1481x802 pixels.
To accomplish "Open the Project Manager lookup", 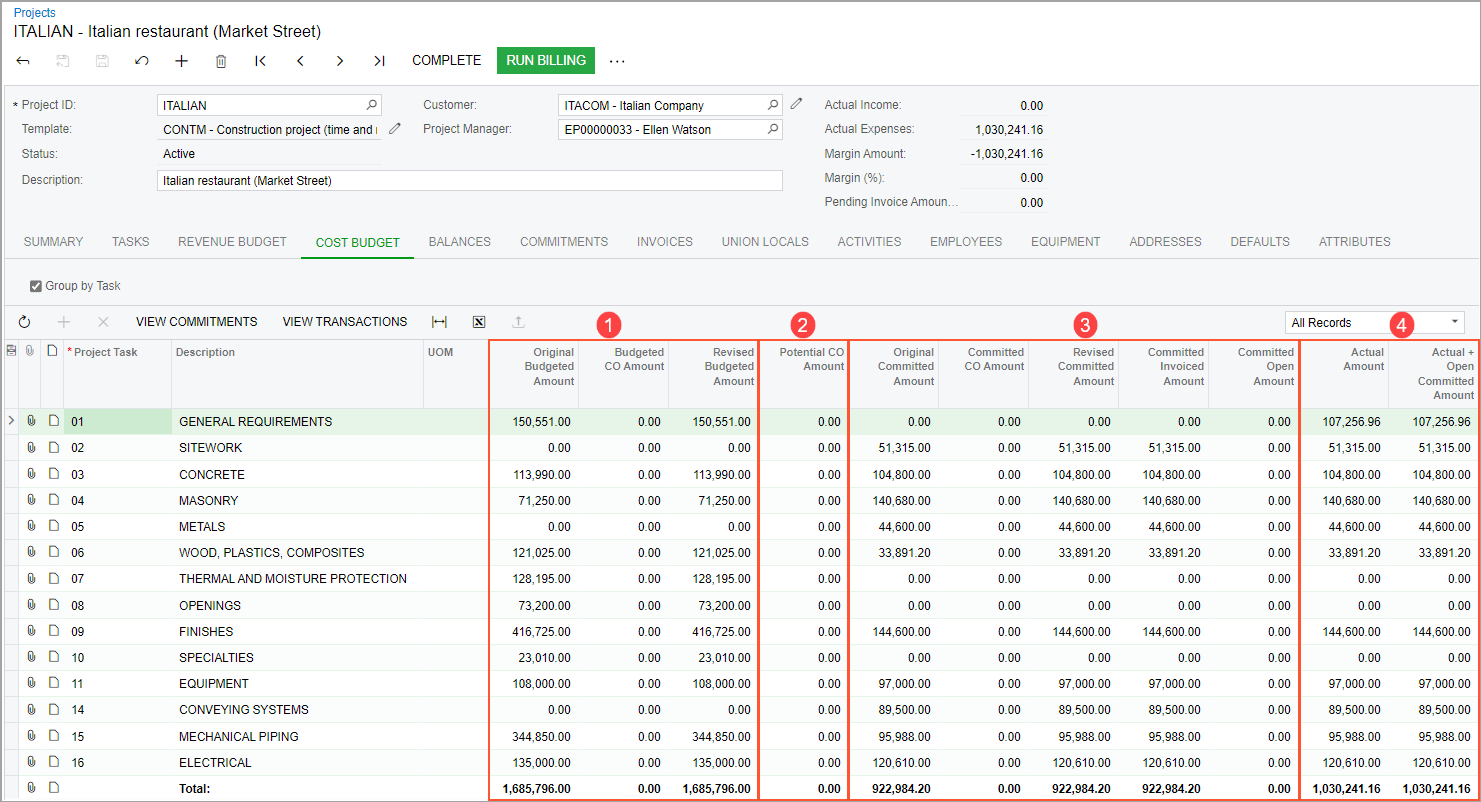I will tap(773, 129).
